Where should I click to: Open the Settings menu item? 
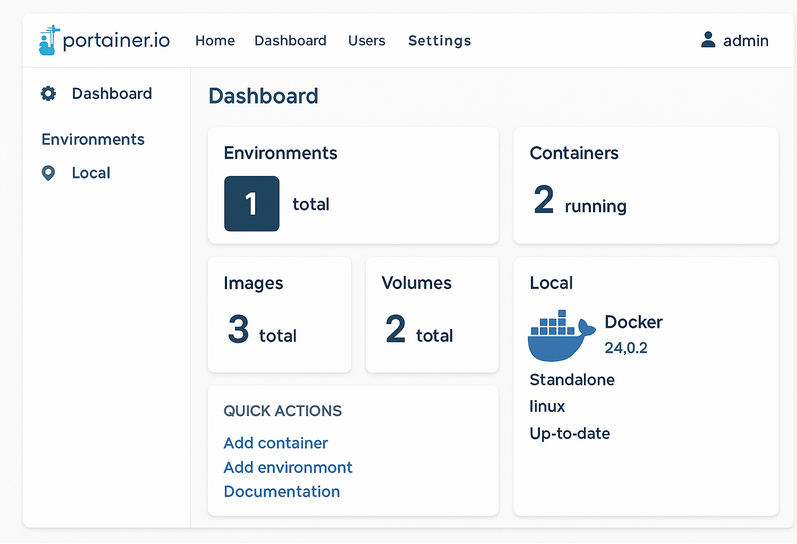pyautogui.click(x=439, y=41)
